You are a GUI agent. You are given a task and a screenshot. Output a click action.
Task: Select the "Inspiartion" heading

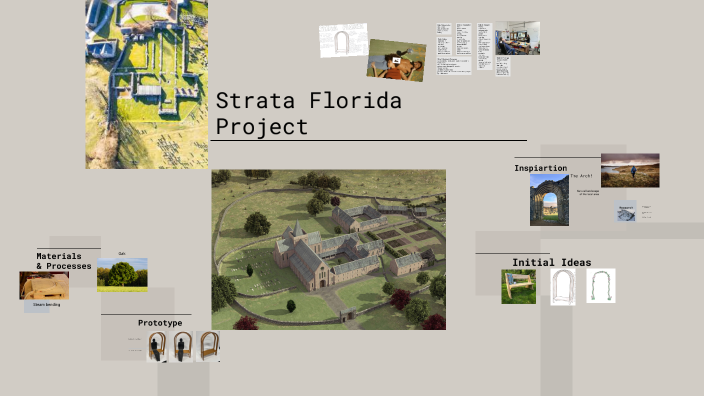(x=541, y=168)
